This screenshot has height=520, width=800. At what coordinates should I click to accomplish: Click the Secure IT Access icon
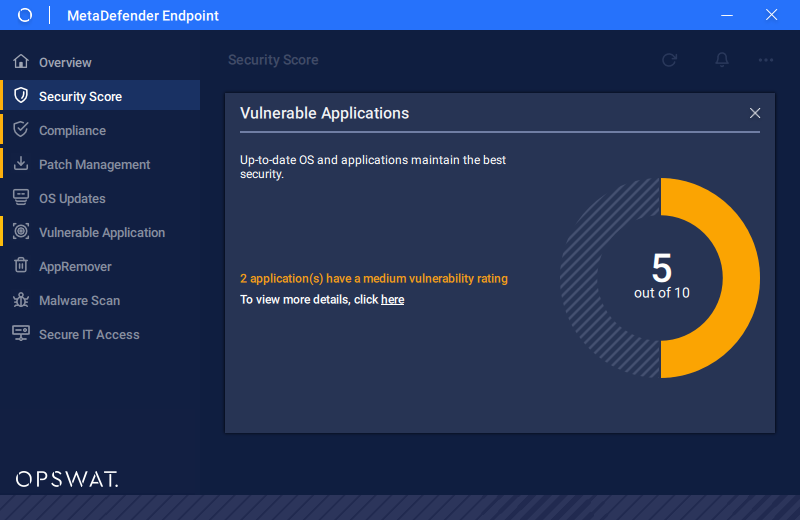21,334
